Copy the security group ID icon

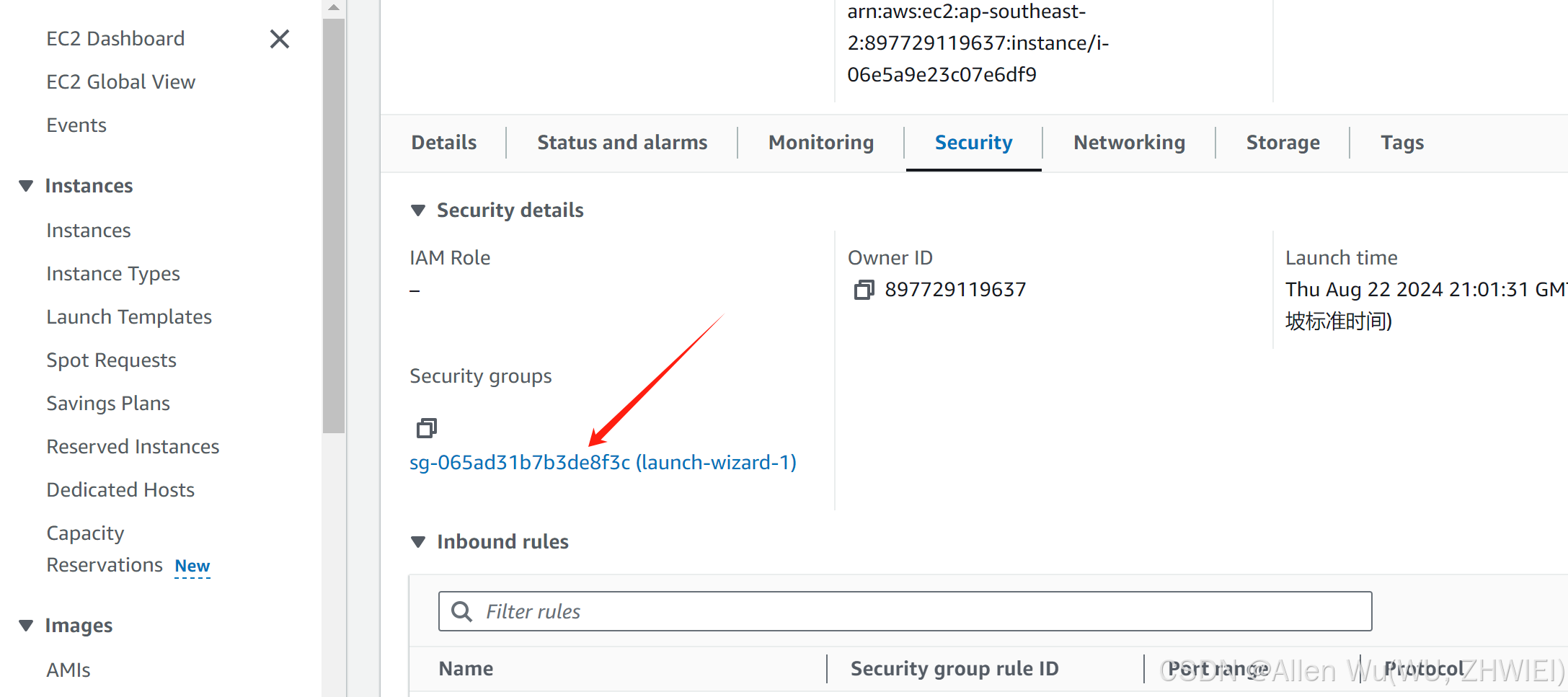point(427,428)
